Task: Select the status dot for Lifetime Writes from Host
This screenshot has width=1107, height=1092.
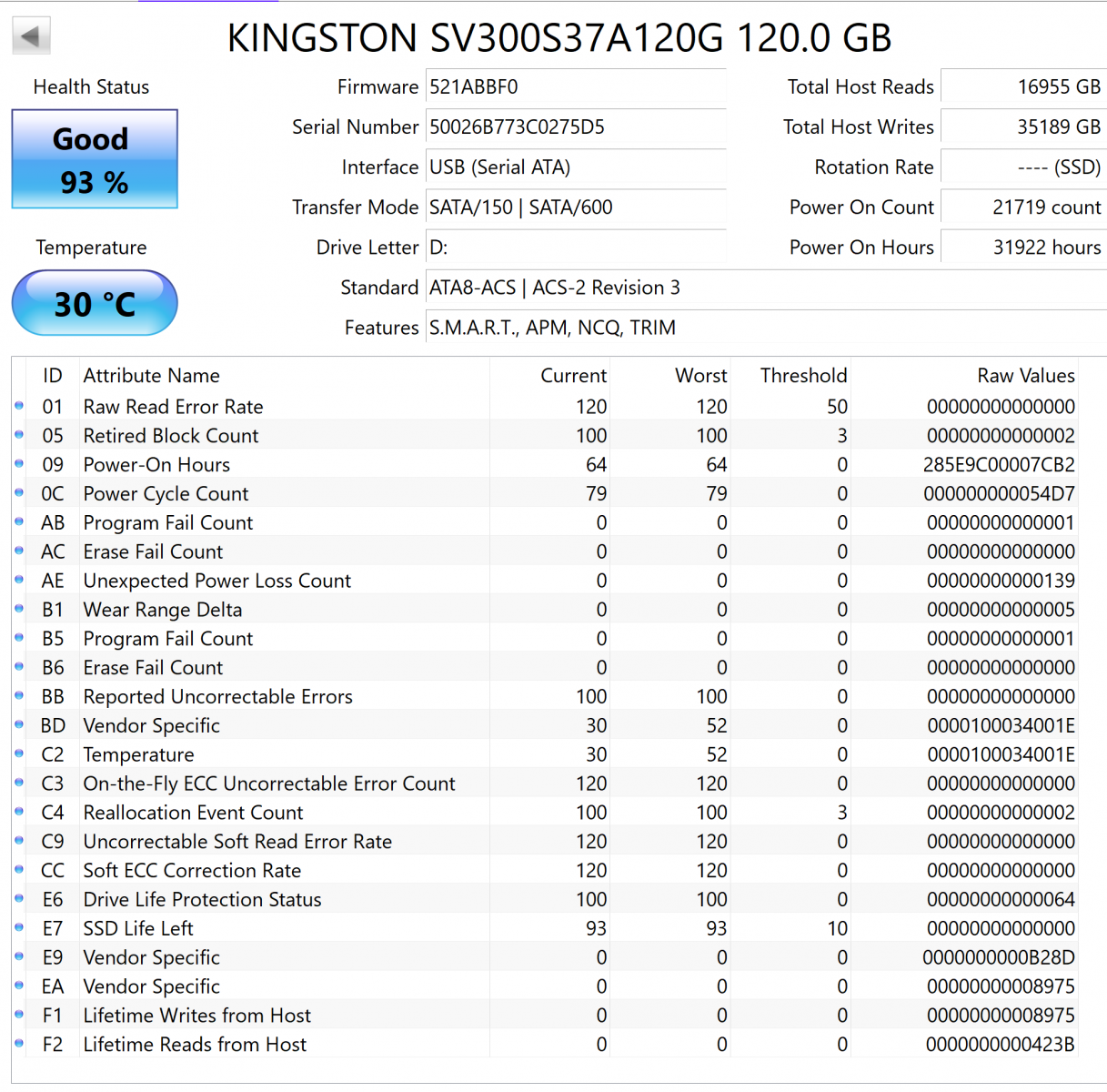Action: (19, 1015)
